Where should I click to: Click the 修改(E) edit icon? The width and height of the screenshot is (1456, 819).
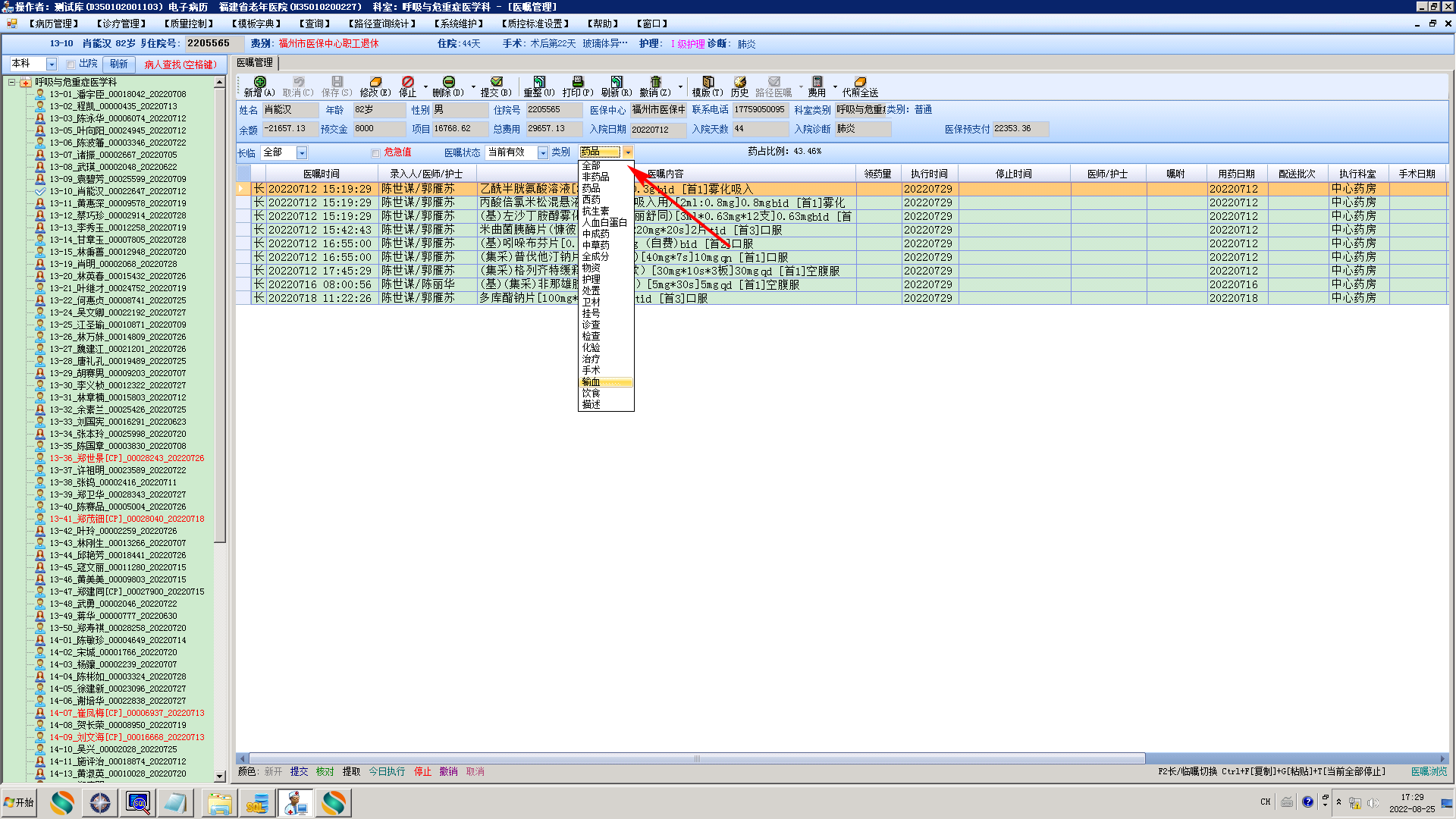tap(375, 82)
